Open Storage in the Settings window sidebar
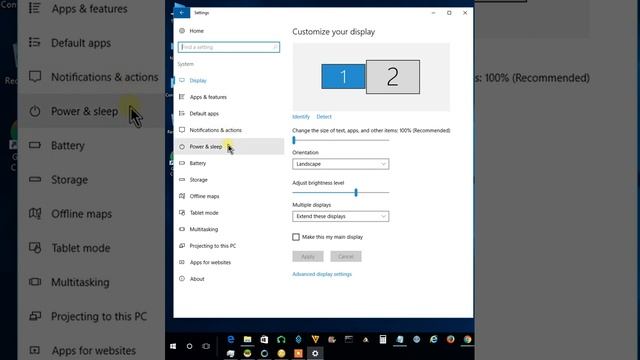Image resolution: width=640 pixels, height=360 pixels. 198,180
